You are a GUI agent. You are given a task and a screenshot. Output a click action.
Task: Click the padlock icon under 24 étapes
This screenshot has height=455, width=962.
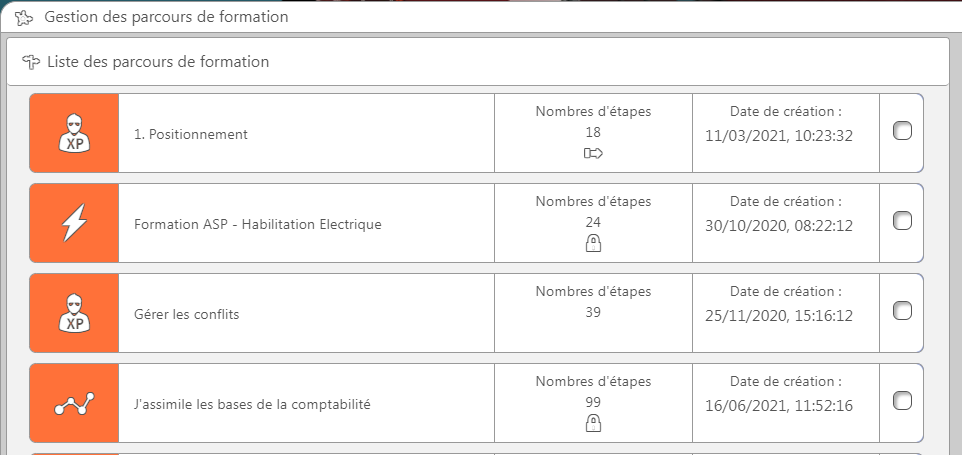593,243
